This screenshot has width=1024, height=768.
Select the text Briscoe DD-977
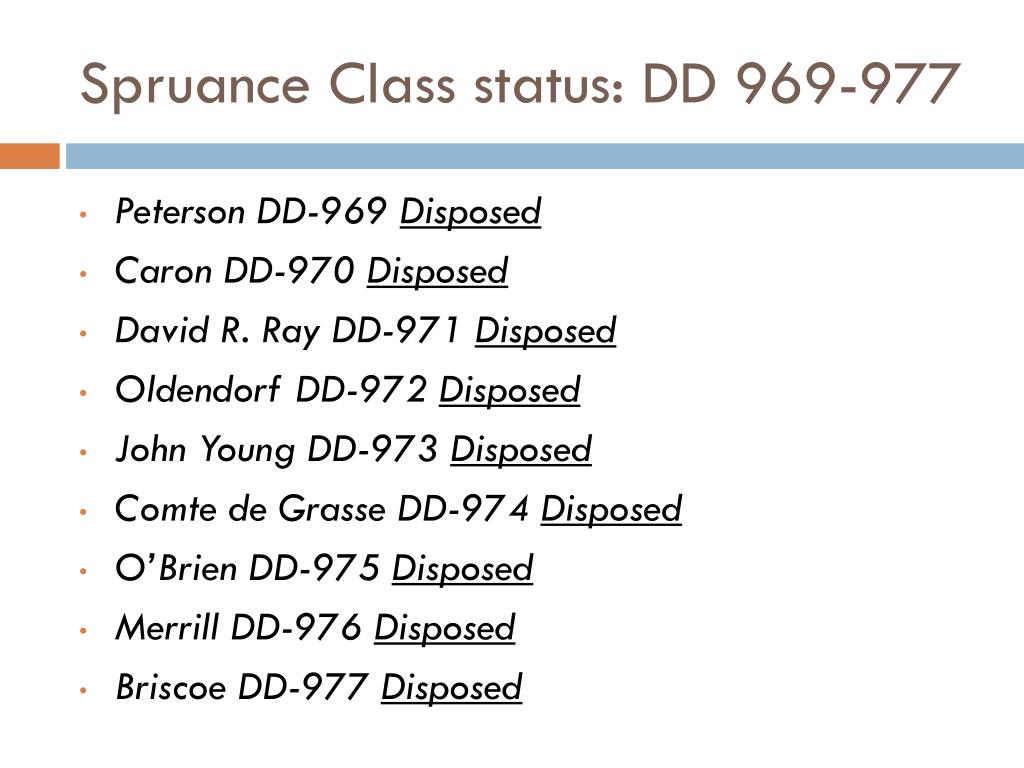242,687
